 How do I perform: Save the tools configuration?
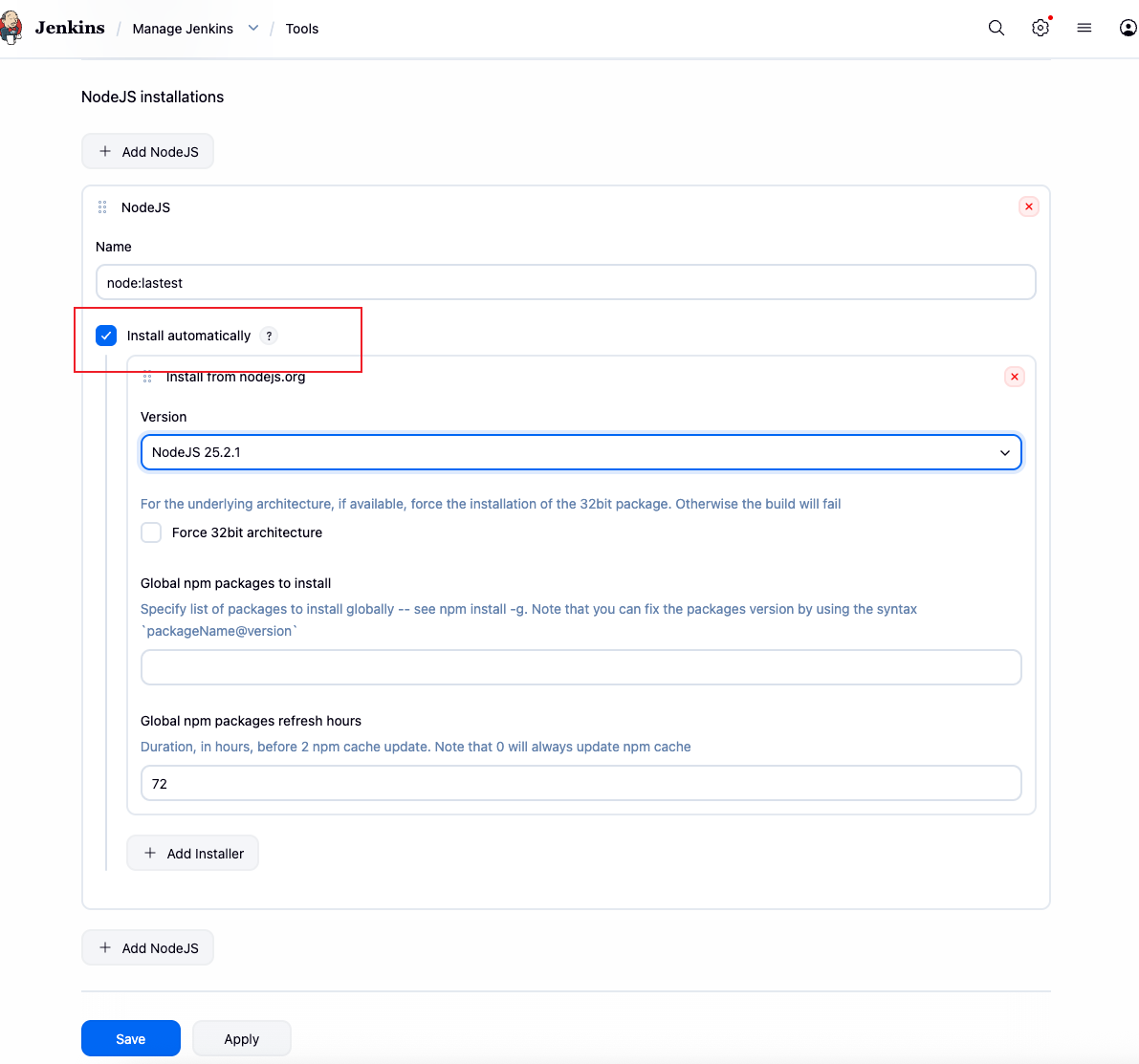[x=131, y=1038]
